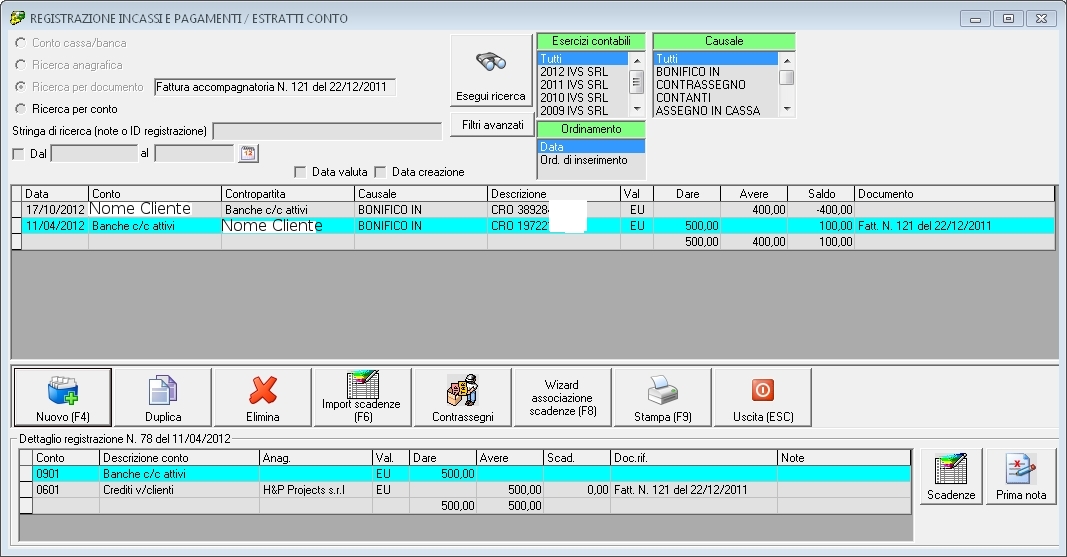The height and width of the screenshot is (557, 1067).
Task: Select 2011 IVS SRL fiscal year
Action: (582, 85)
